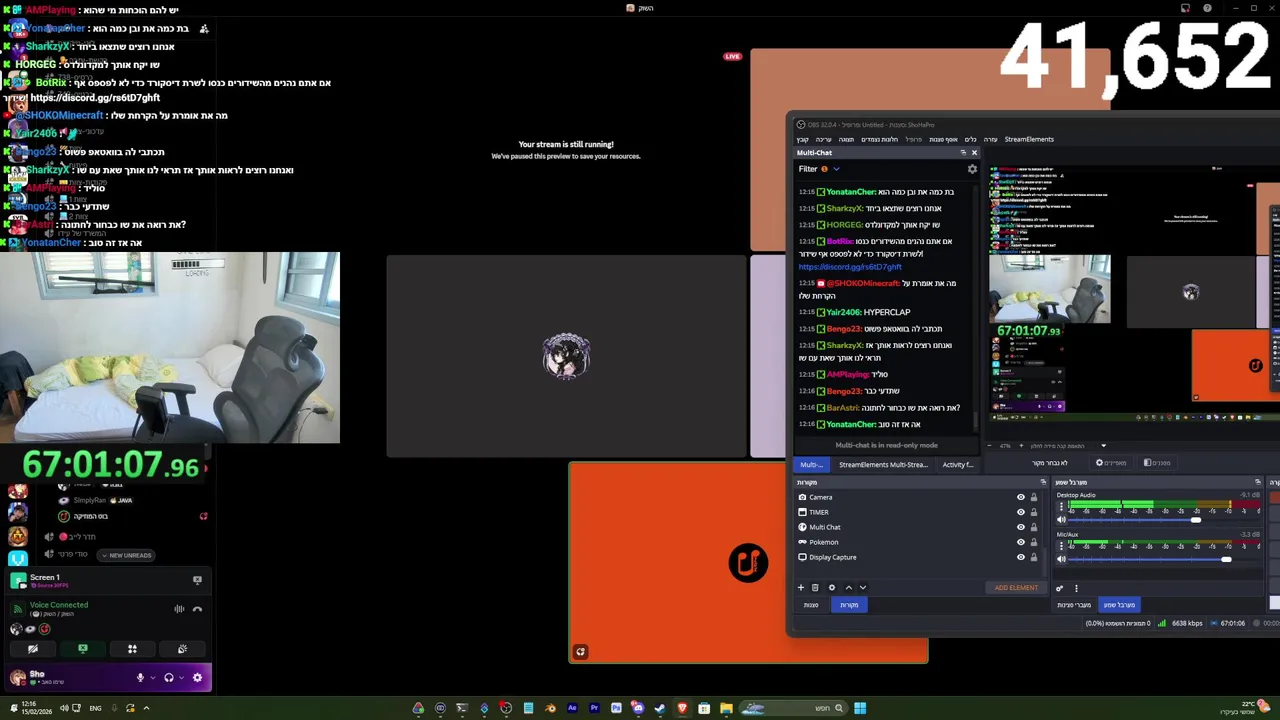
Task: Hide the TIMER source
Action: tap(1021, 512)
